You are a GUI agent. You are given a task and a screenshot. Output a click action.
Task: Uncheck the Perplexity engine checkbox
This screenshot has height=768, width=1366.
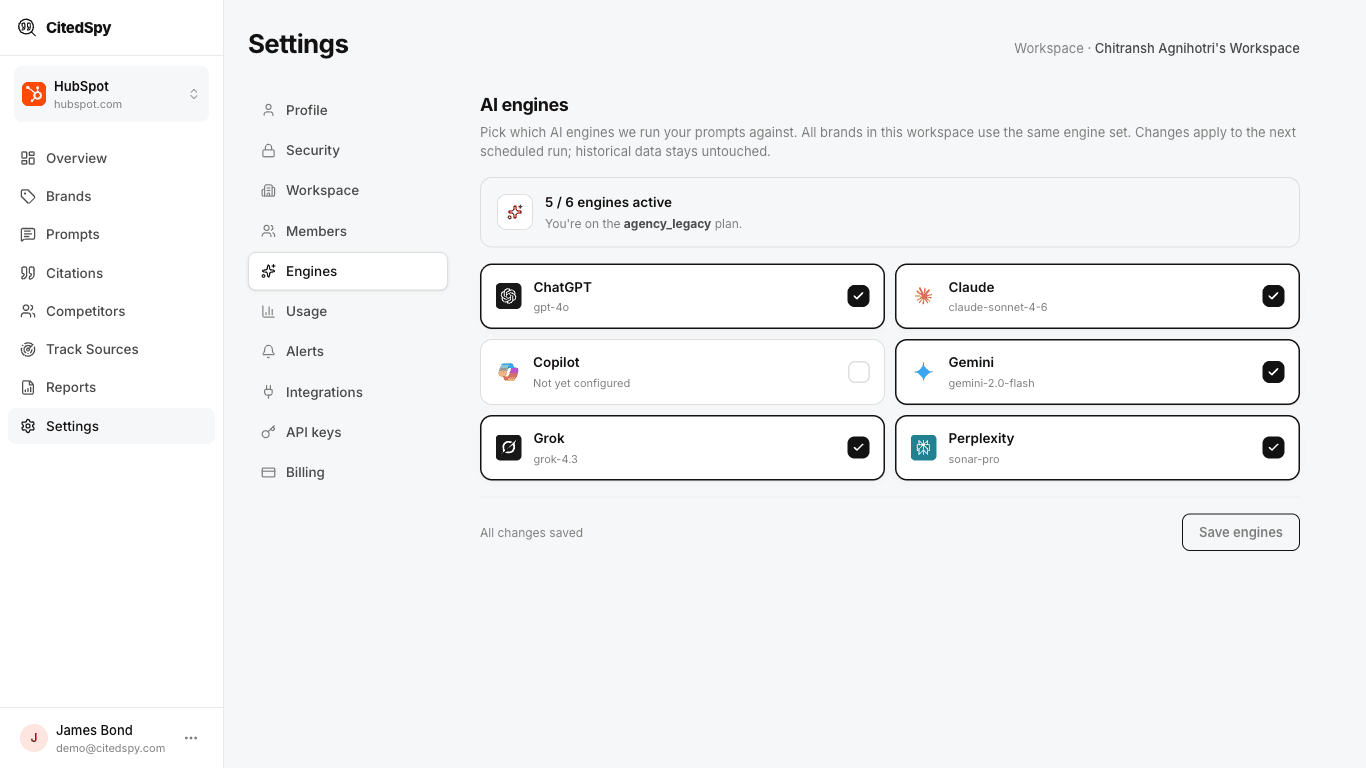pos(1273,447)
